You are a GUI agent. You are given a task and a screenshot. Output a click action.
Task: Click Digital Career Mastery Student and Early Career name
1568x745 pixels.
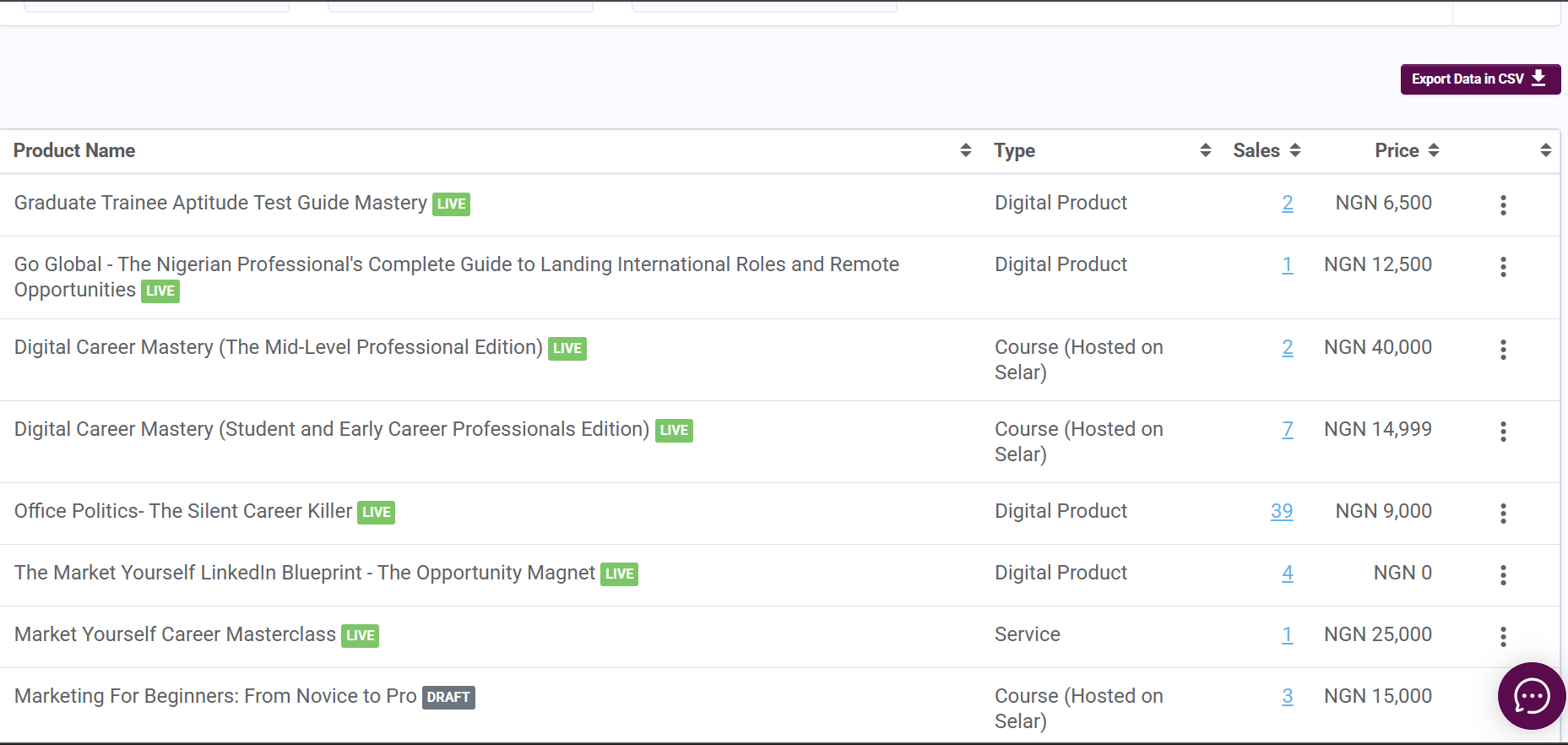332,429
